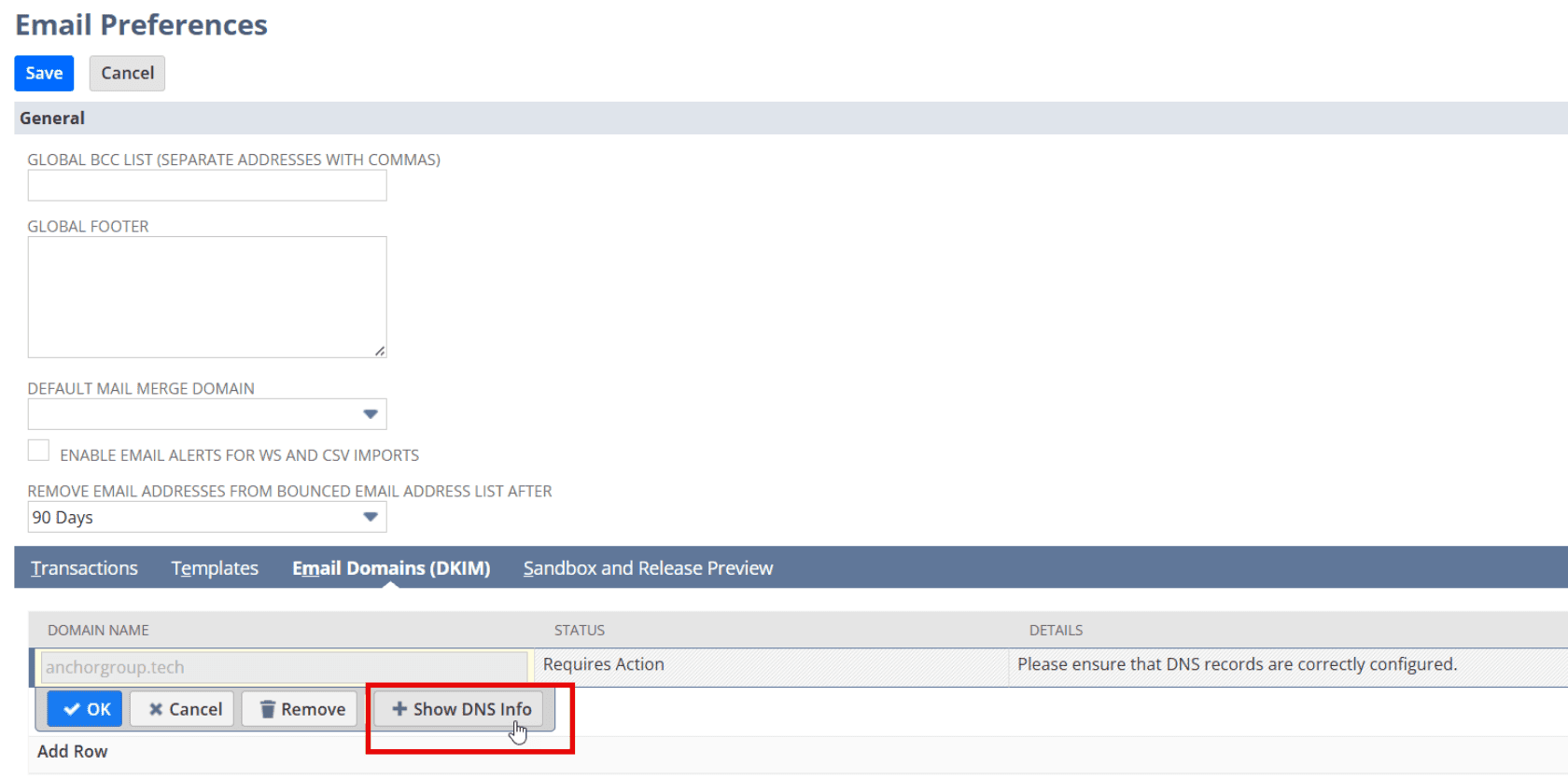Screen dimensions: 1568x780
Task: Click the DNS records details message
Action: point(1237,664)
